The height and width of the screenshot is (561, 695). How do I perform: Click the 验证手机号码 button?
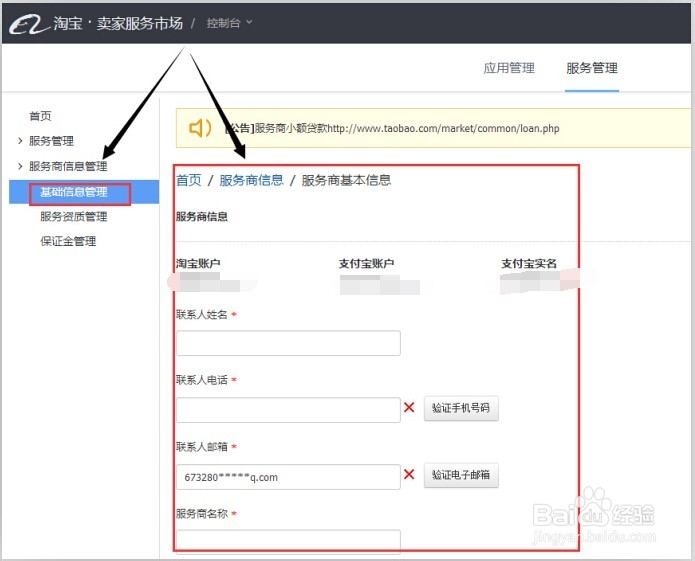[x=461, y=408]
